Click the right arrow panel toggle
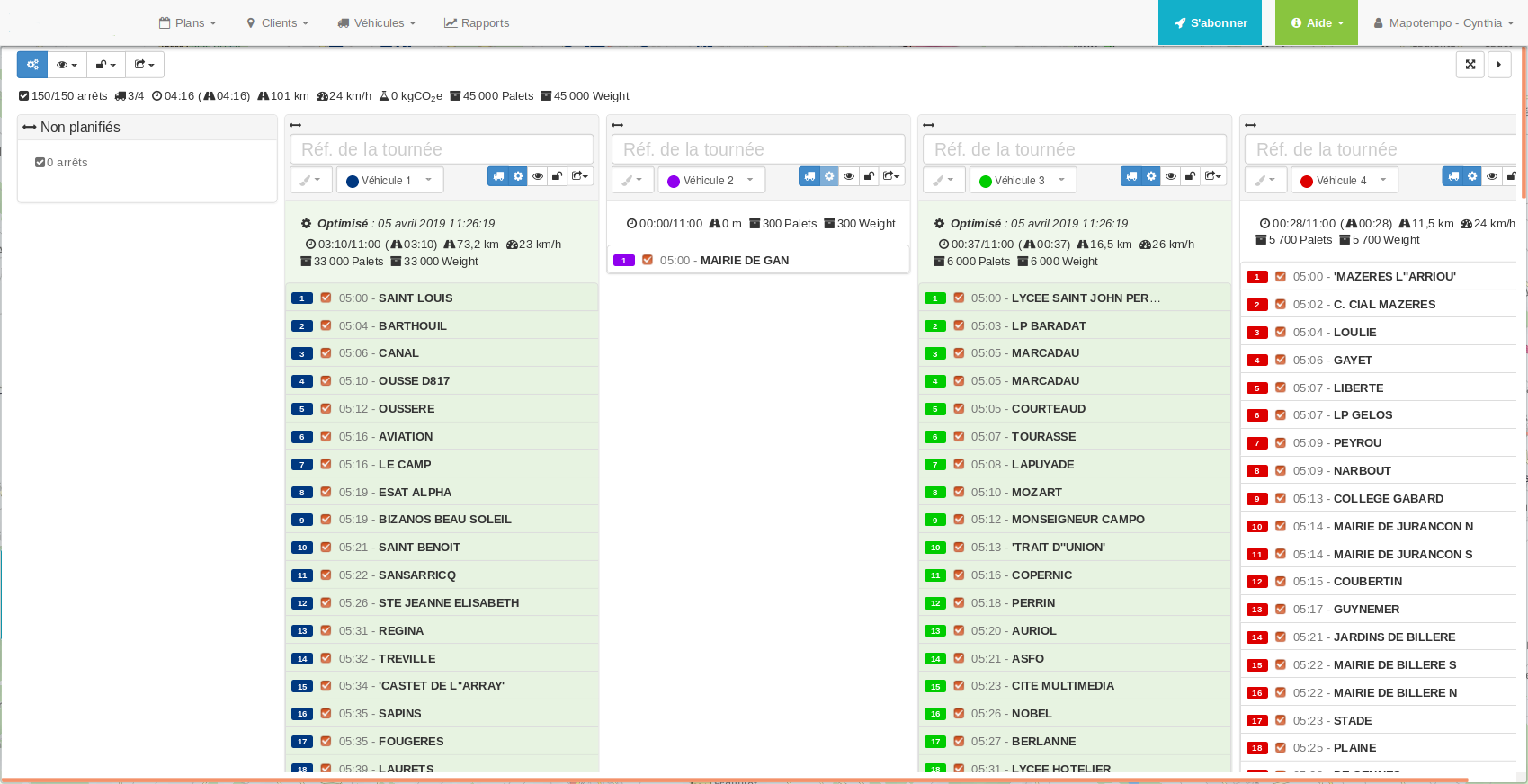This screenshot has width=1528, height=784. (1499, 65)
